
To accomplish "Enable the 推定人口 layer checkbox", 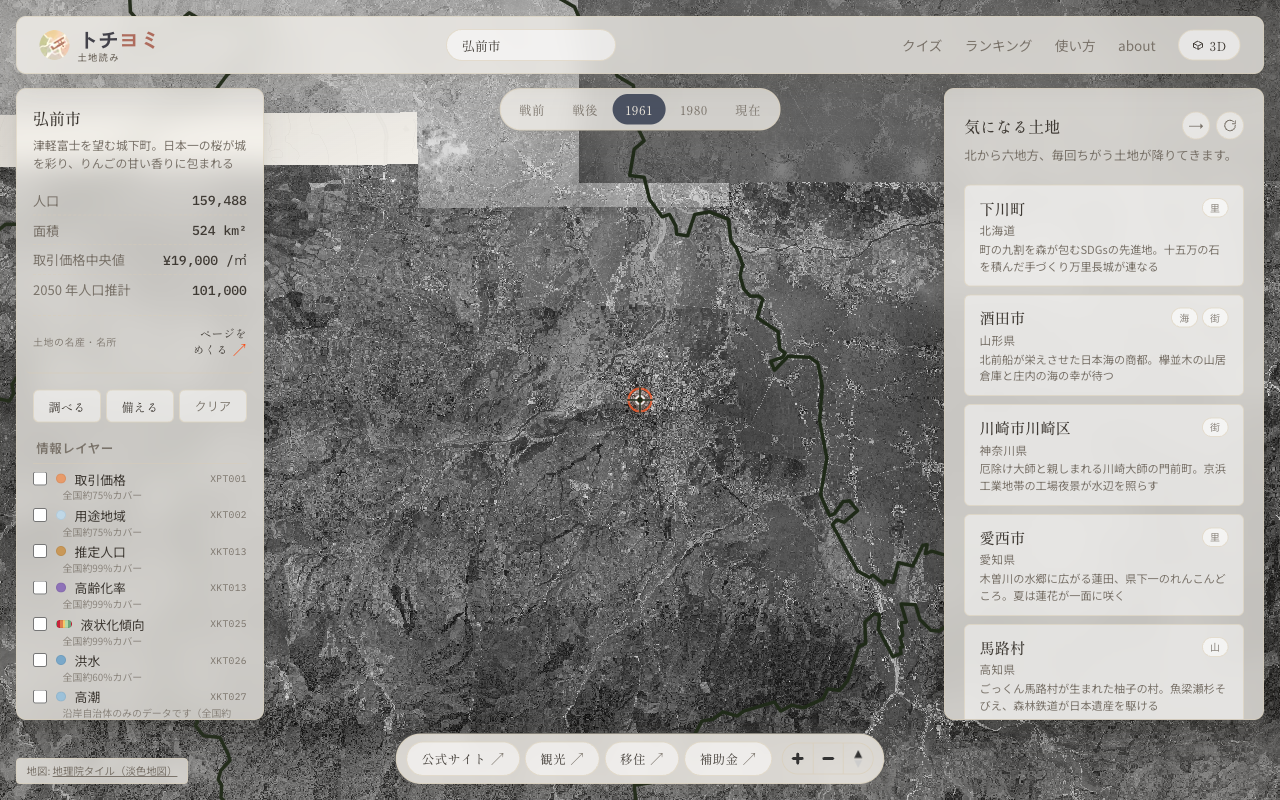I will coord(40,551).
